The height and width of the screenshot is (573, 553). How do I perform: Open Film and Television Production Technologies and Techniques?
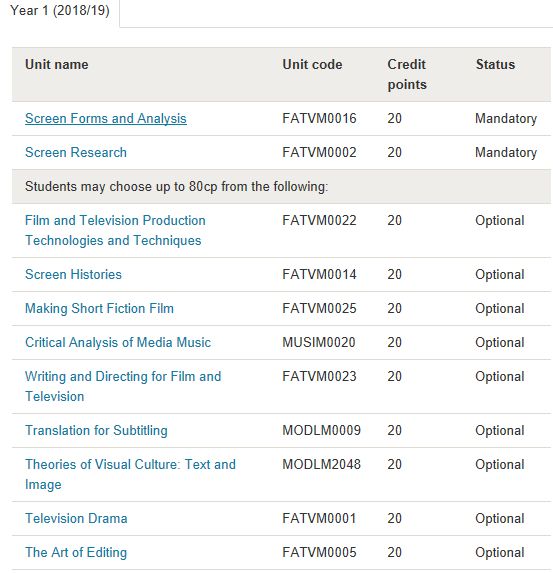click(x=115, y=230)
